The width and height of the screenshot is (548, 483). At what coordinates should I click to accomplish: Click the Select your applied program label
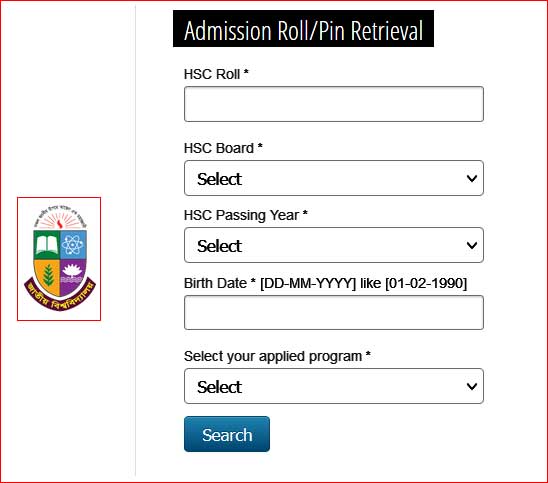[x=277, y=356]
